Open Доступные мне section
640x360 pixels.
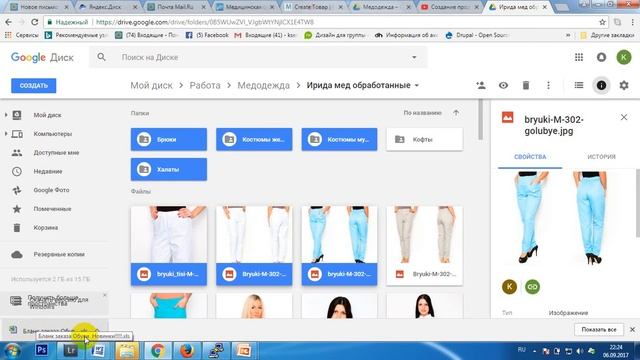pyautogui.click(x=56, y=153)
